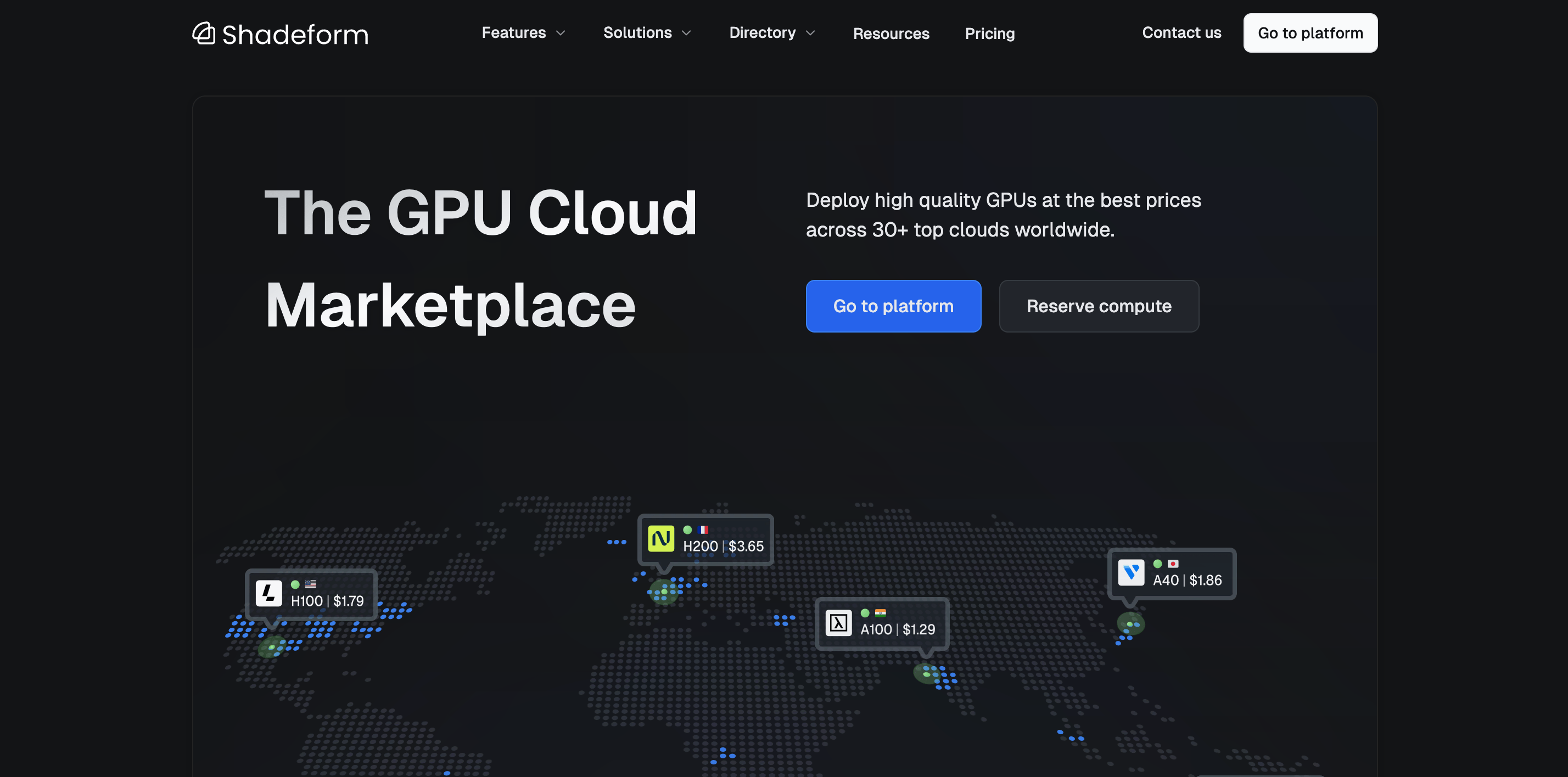
Task: Expand the Features chevron arrow
Action: (x=561, y=33)
